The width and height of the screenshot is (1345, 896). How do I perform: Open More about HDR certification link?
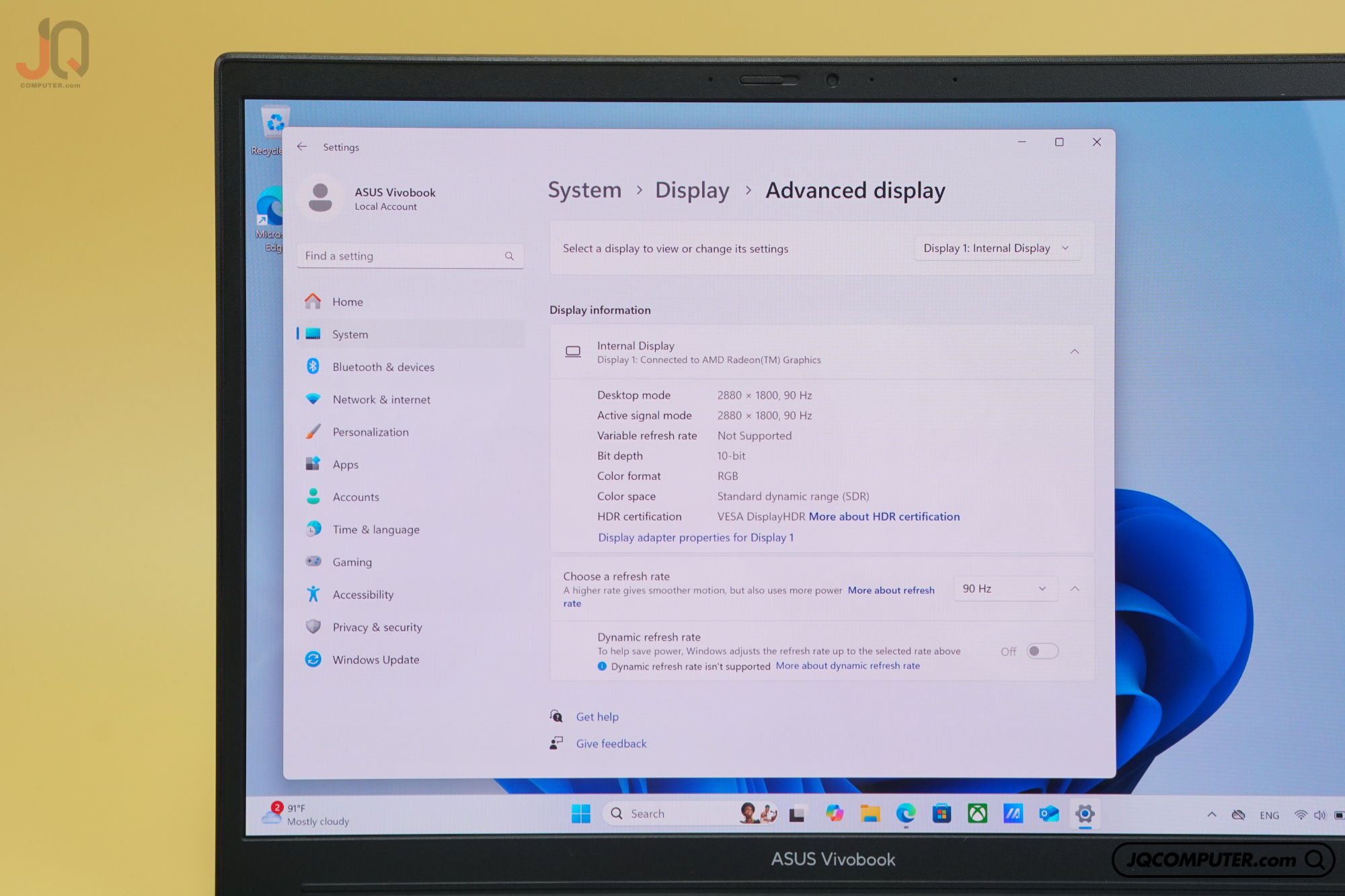tap(884, 516)
